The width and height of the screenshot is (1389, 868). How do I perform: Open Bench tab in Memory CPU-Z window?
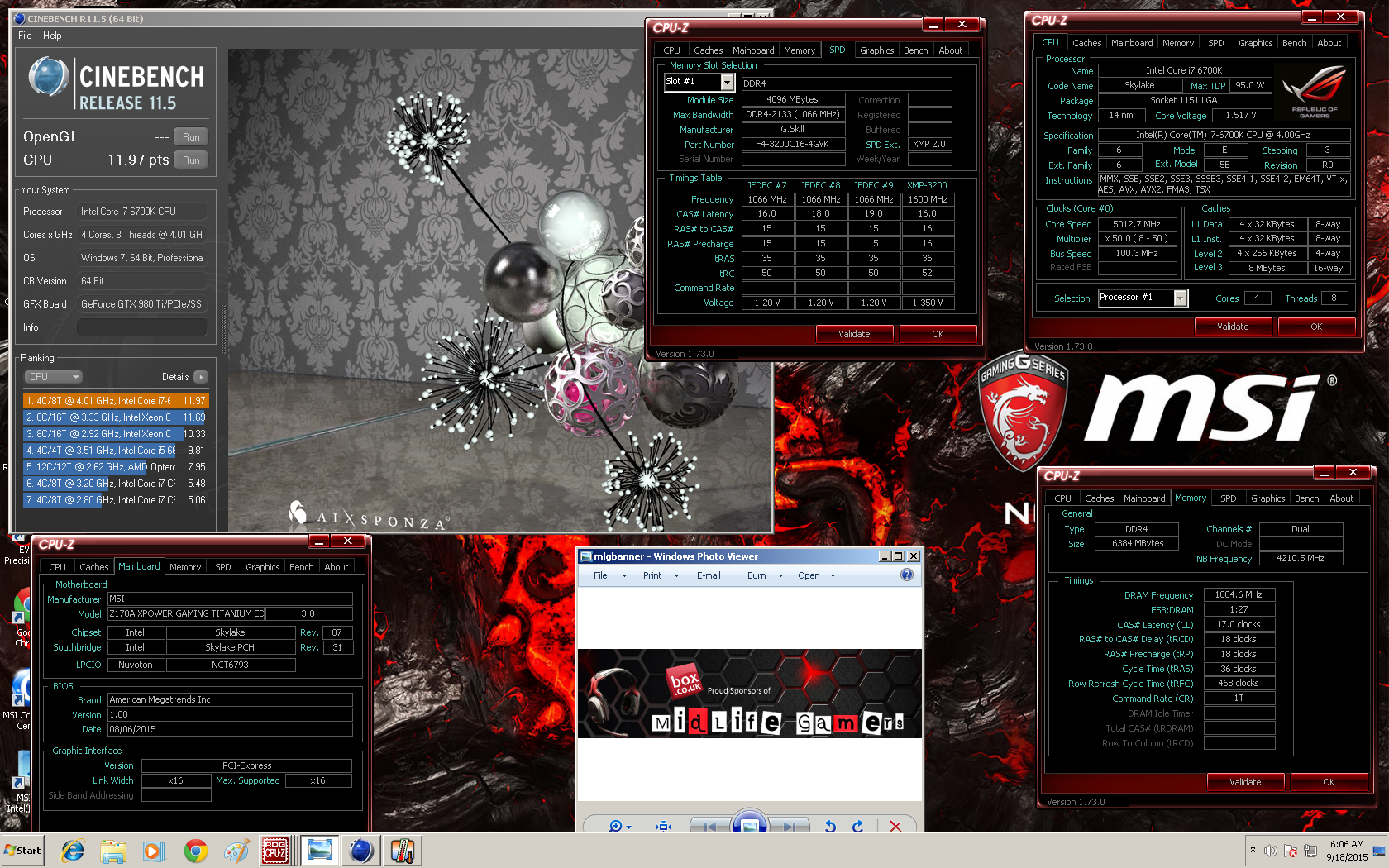pyautogui.click(x=1306, y=498)
